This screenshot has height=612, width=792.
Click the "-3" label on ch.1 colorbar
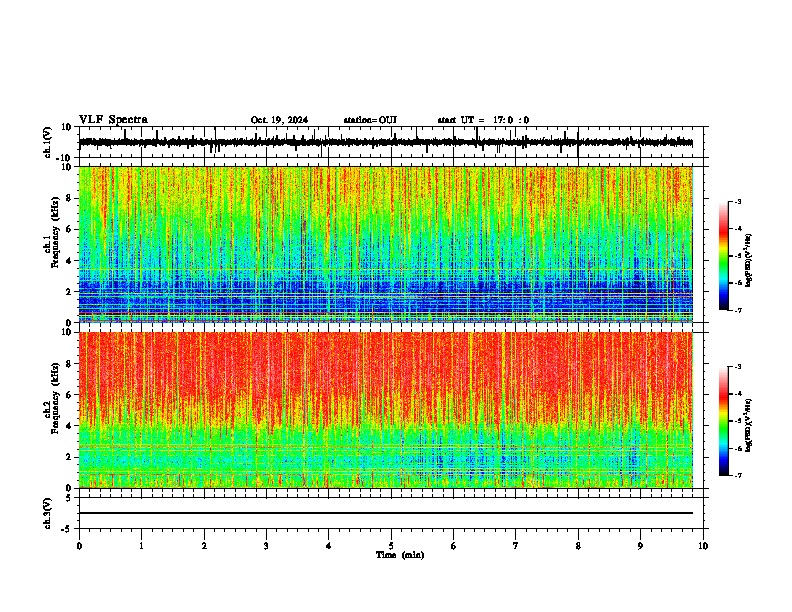pyautogui.click(x=738, y=201)
